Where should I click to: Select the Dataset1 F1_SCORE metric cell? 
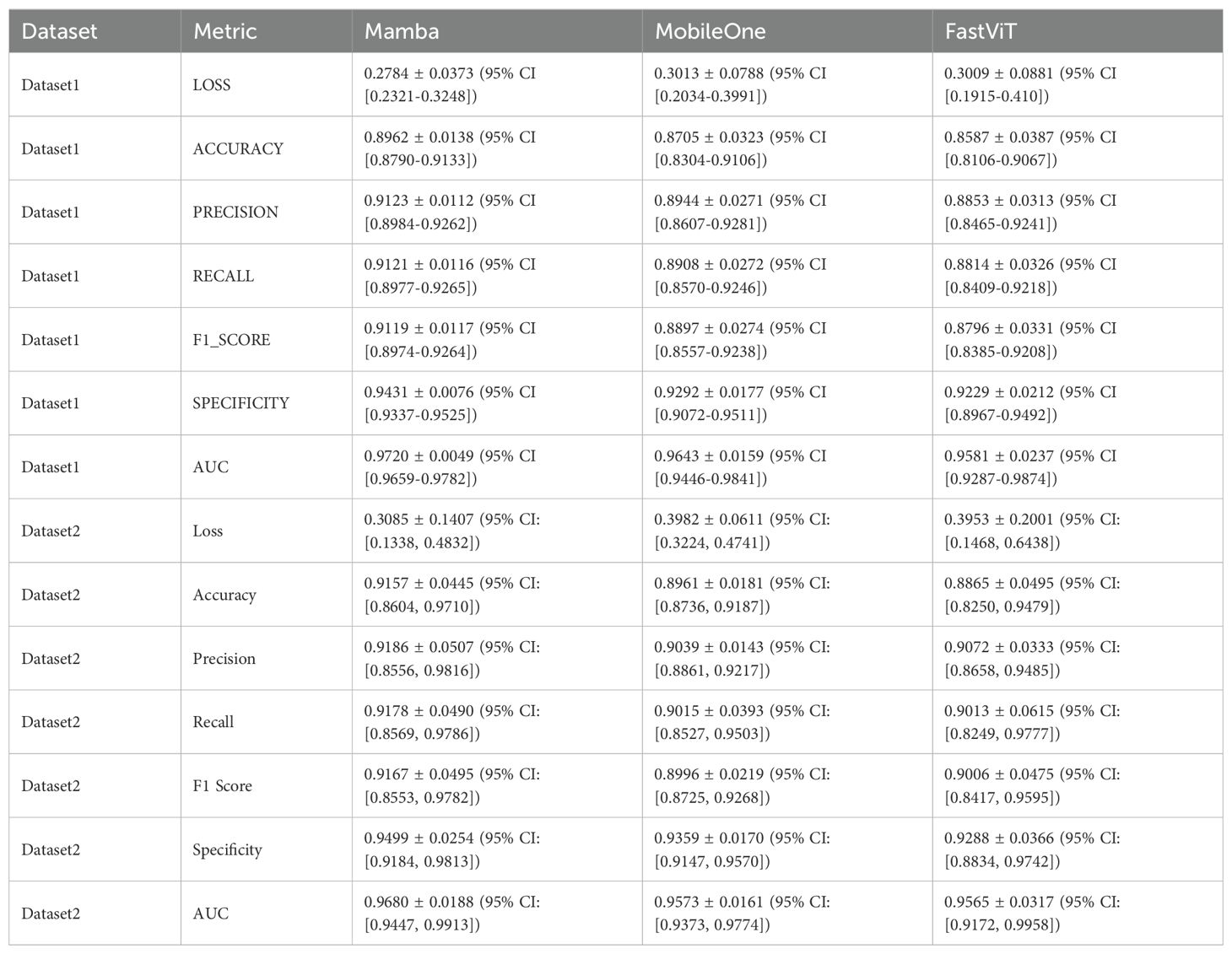[x=231, y=340]
